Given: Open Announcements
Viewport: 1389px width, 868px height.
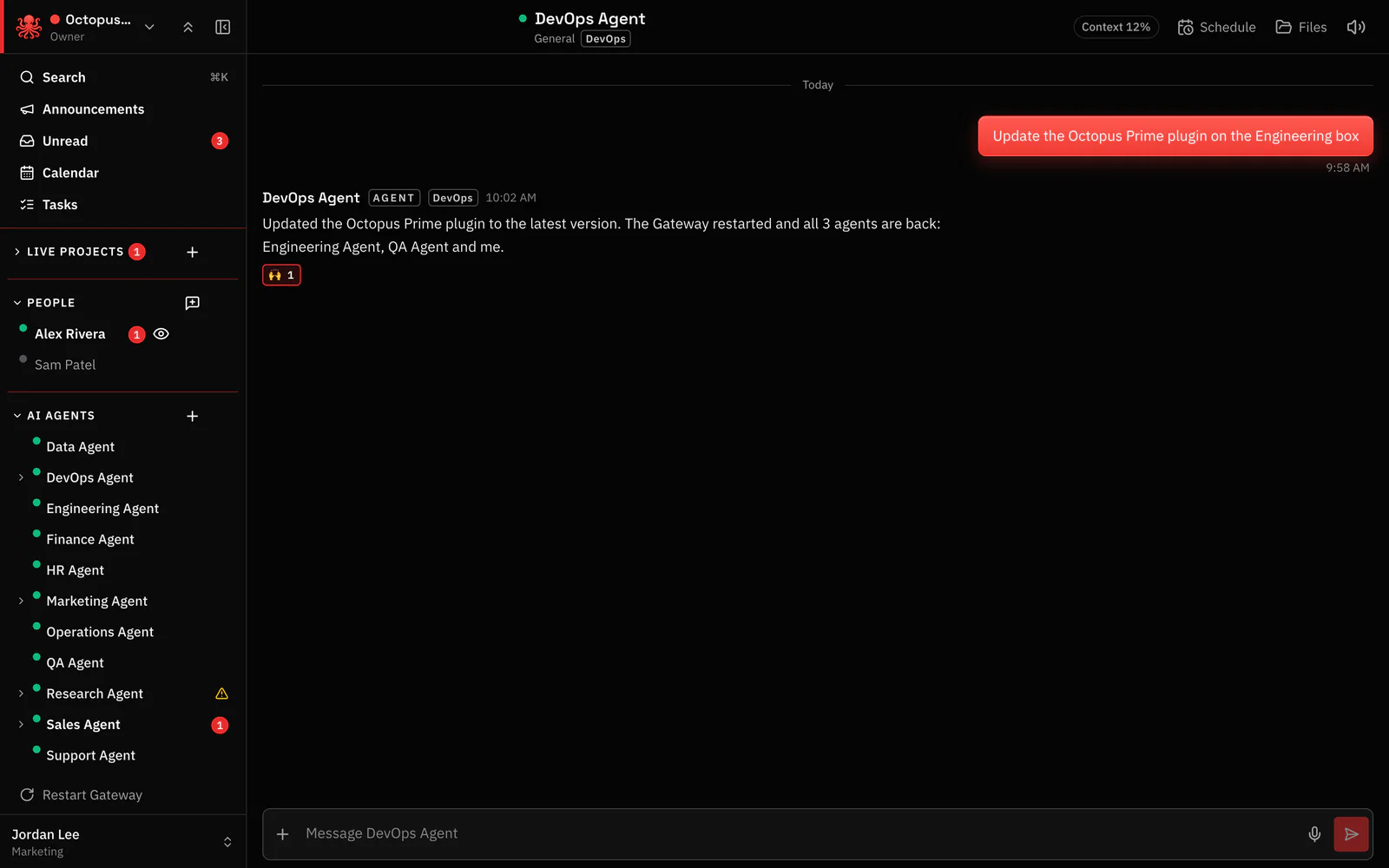Looking at the screenshot, I should coord(123,109).
